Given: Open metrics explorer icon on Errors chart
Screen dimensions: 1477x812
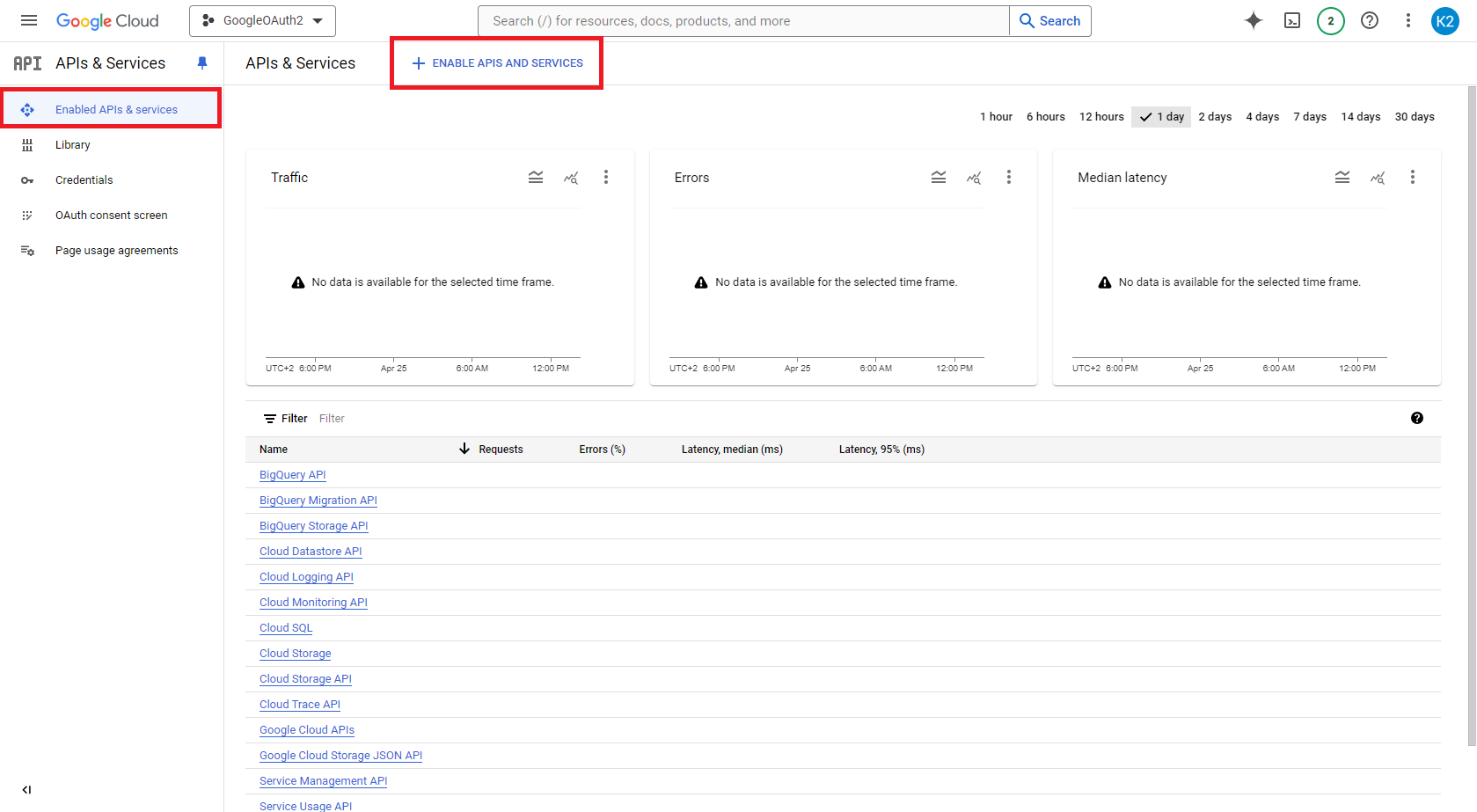Looking at the screenshot, I should click(974, 178).
